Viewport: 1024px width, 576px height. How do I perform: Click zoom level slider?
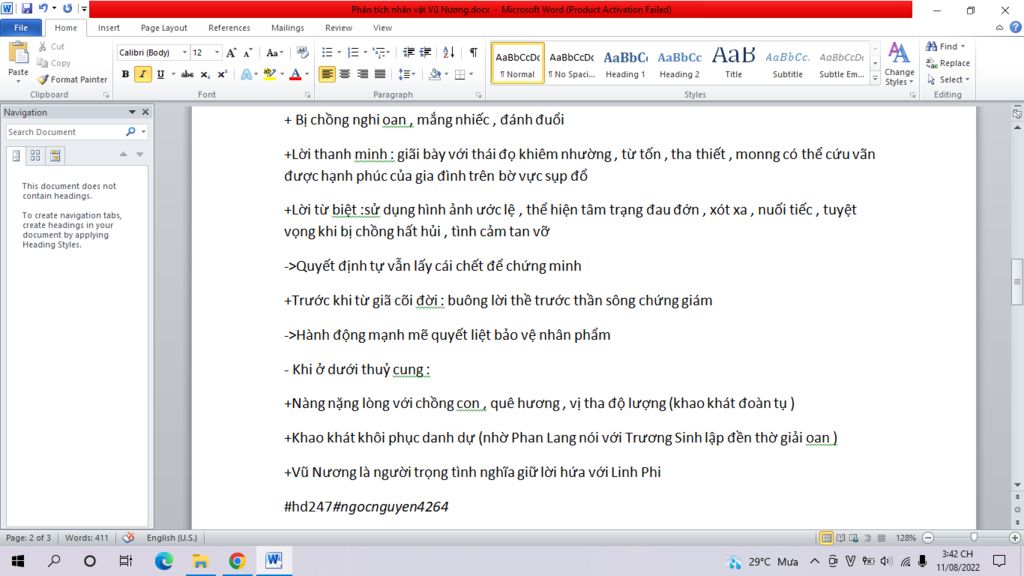click(974, 537)
